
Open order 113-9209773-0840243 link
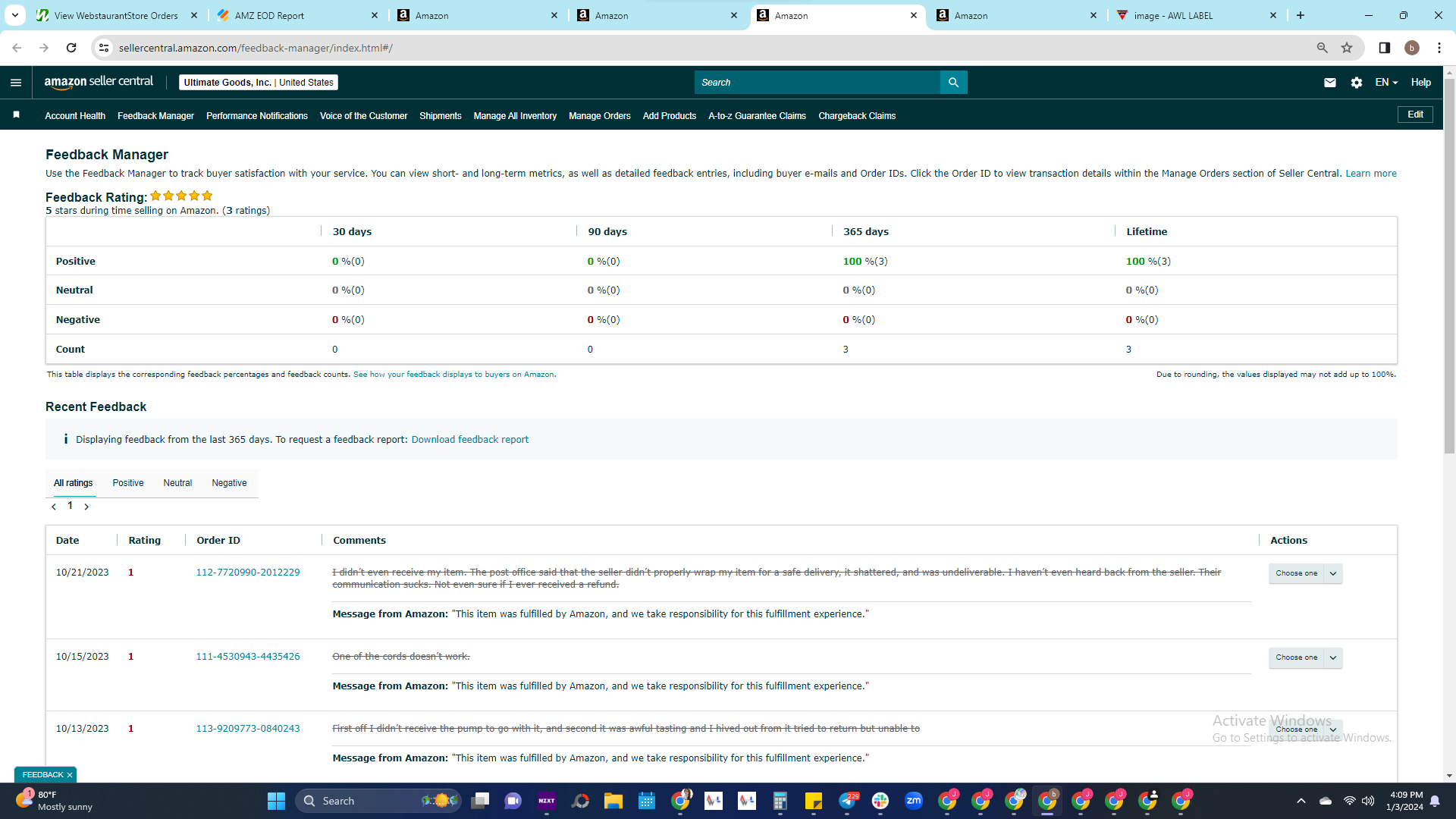coord(248,729)
